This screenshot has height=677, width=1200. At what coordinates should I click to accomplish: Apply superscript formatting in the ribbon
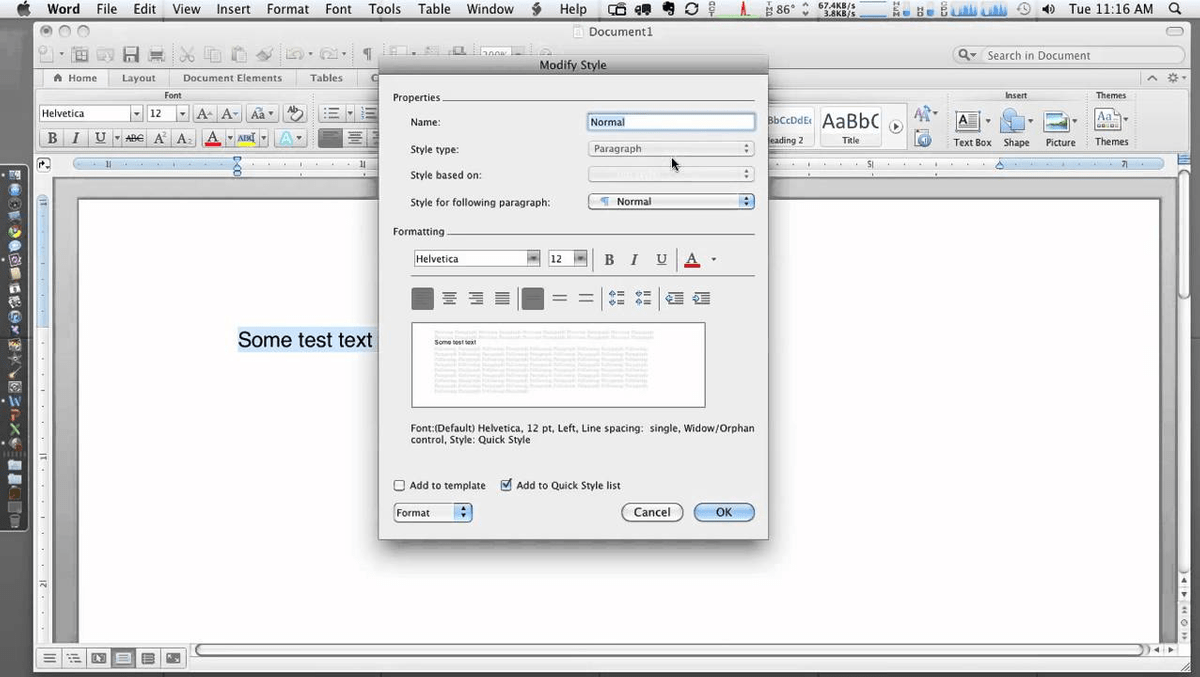tap(158, 138)
